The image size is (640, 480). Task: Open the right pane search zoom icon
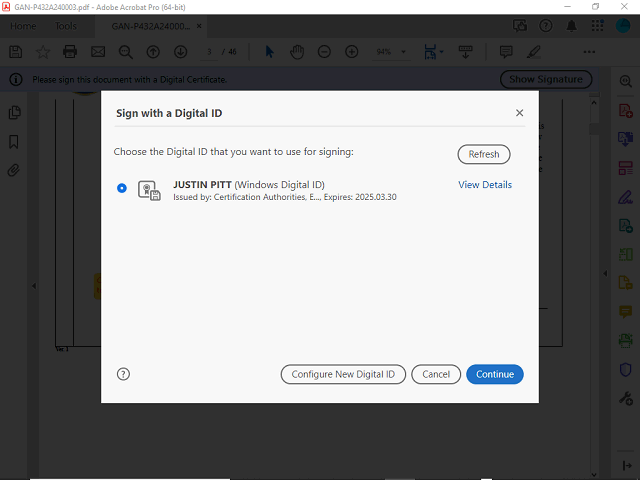click(x=625, y=81)
